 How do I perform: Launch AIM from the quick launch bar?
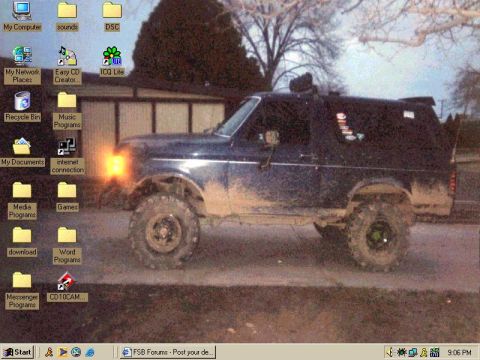(x=49, y=352)
